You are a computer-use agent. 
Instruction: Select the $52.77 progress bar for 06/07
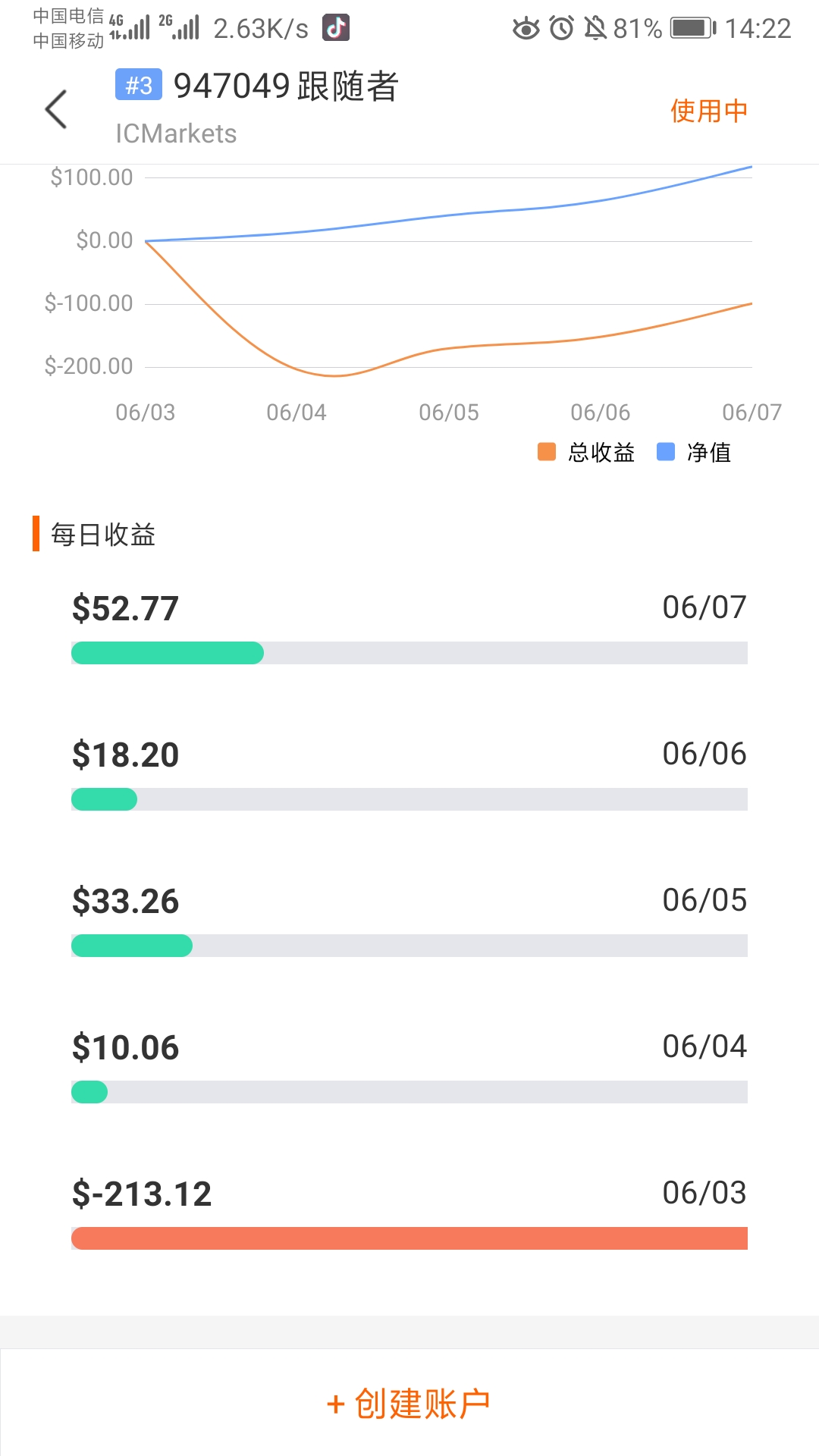409,653
